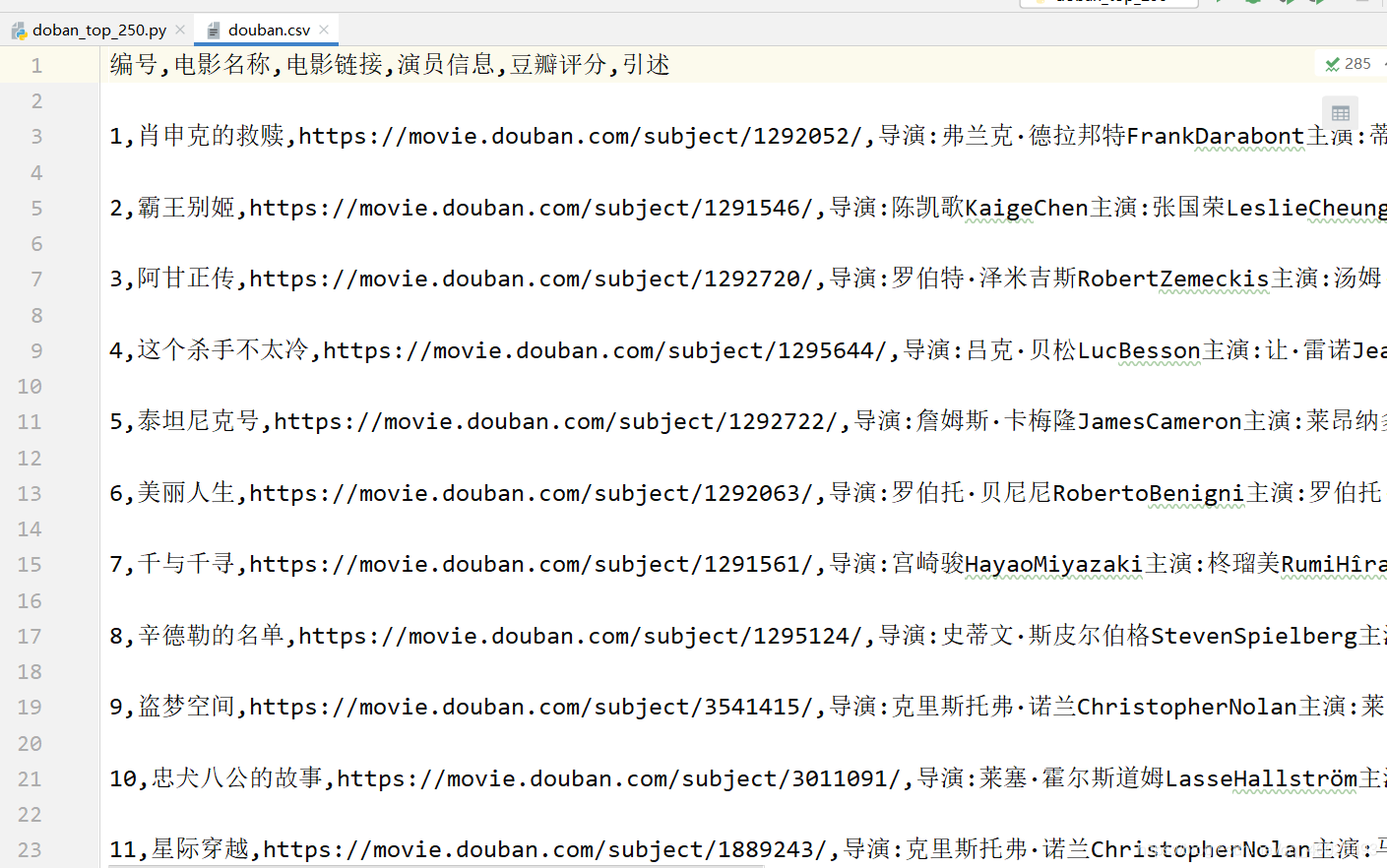Click the header field 引述
1387x868 pixels.
click(x=646, y=65)
